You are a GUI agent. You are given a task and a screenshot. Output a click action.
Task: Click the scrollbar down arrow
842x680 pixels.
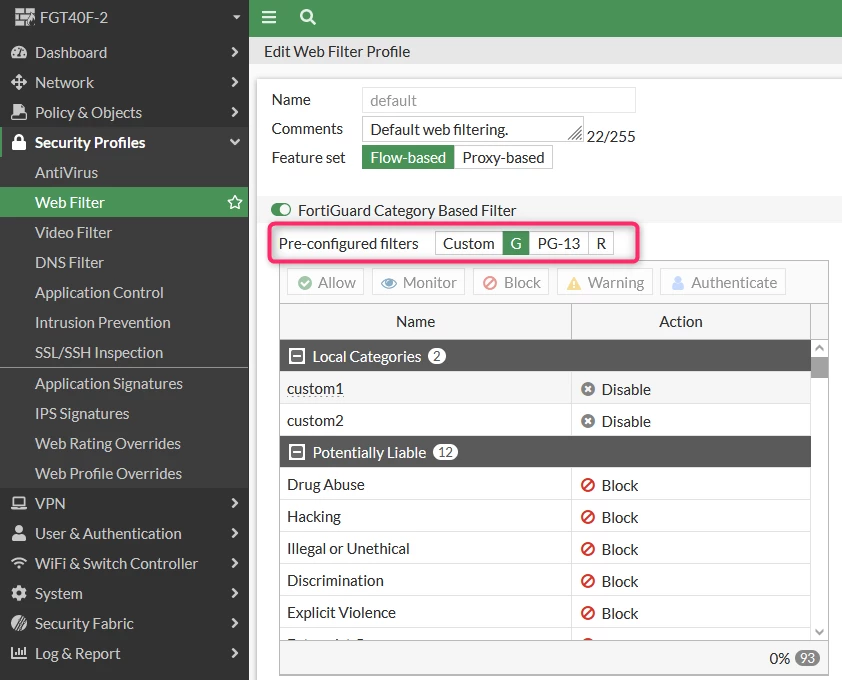pyautogui.click(x=819, y=632)
